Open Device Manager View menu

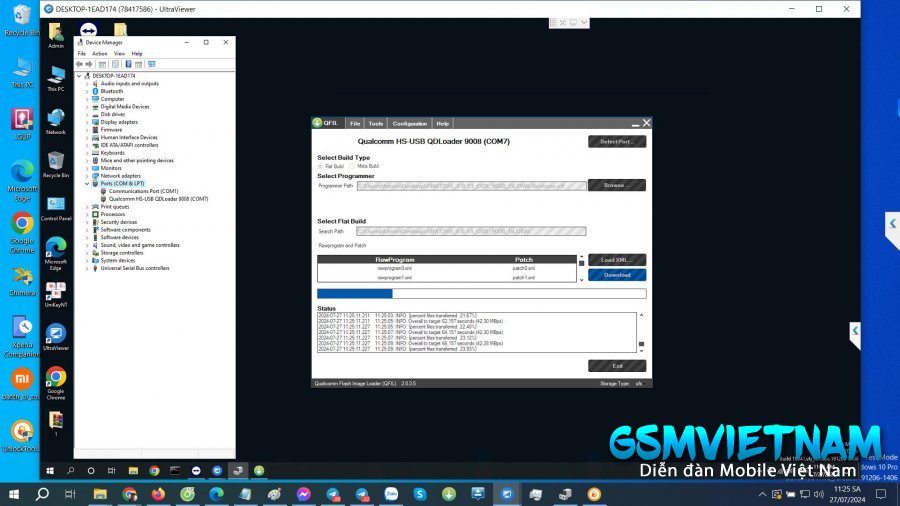point(119,53)
